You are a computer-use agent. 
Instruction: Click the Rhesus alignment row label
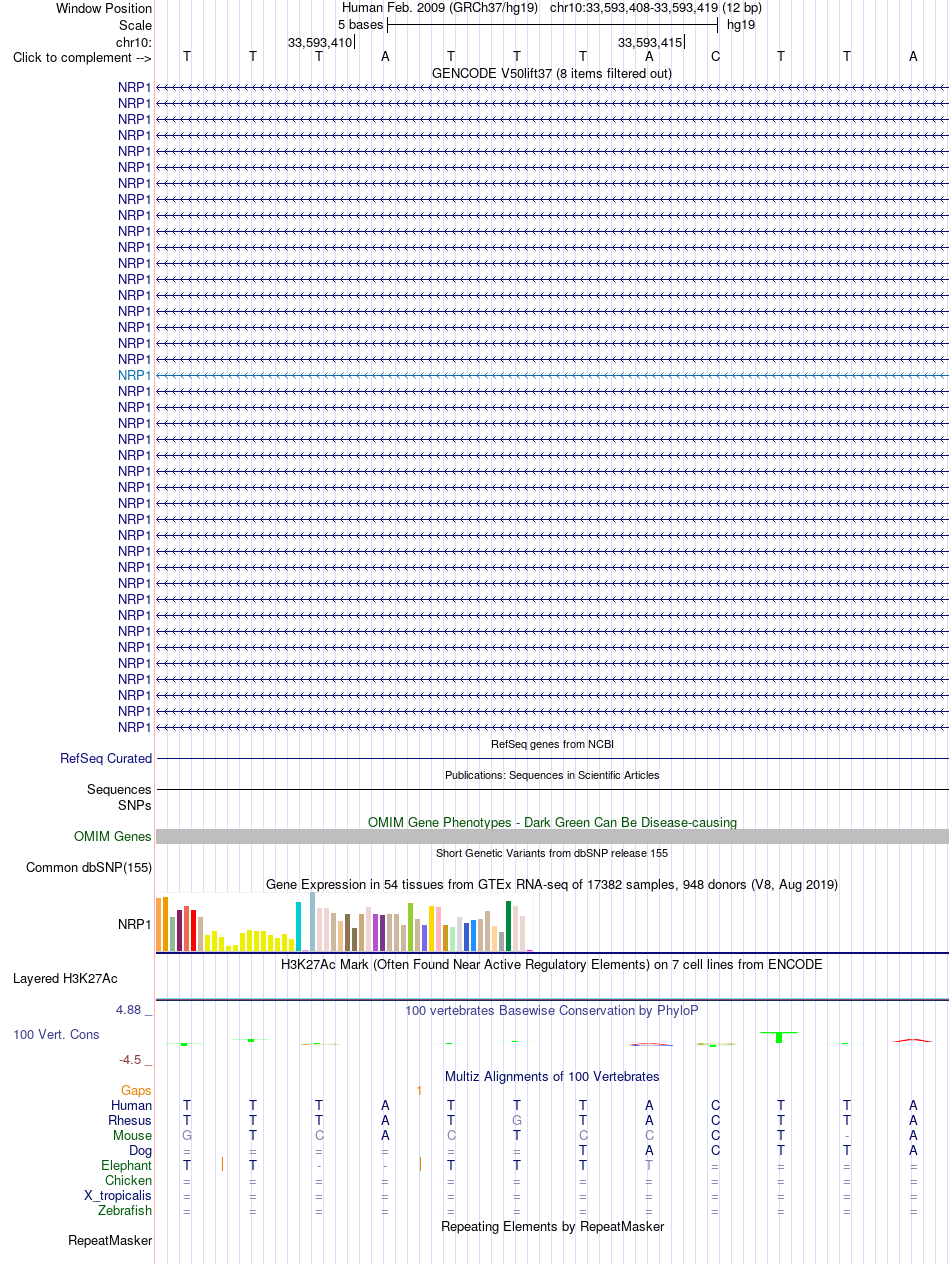(130, 1121)
